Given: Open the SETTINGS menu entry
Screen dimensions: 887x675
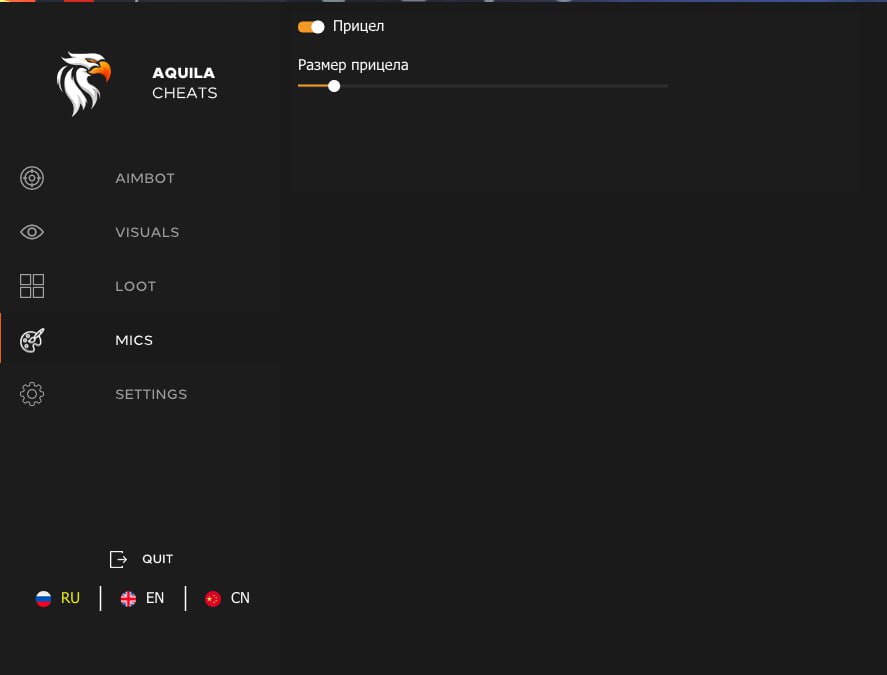Looking at the screenshot, I should (x=151, y=394).
